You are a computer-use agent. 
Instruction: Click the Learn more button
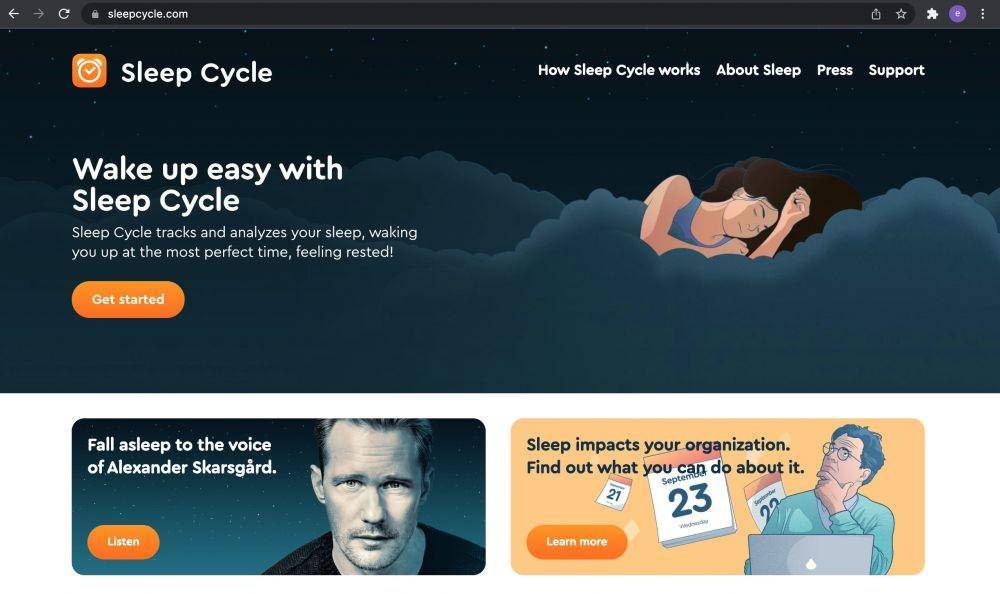click(x=577, y=542)
